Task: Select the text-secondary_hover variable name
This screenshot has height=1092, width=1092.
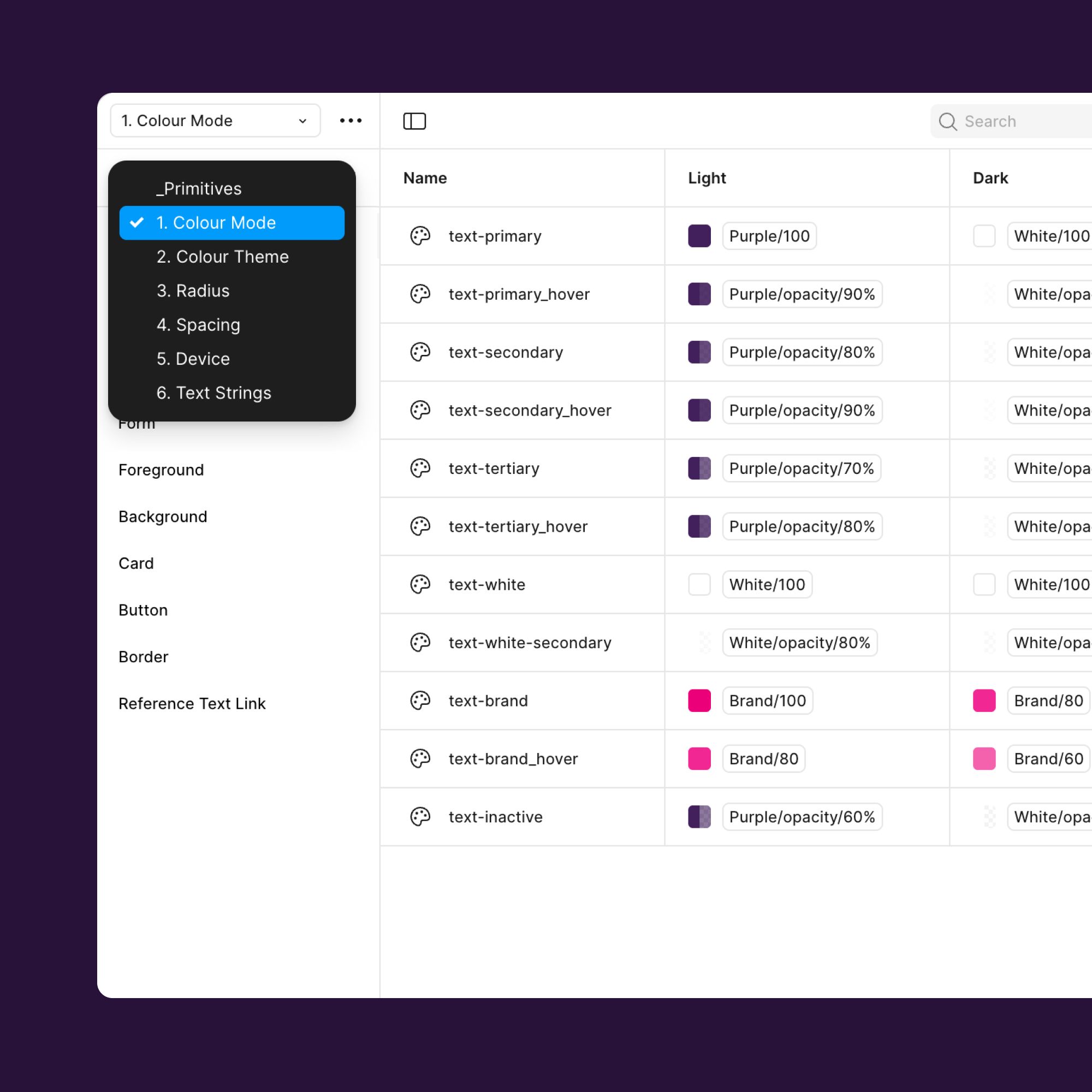Action: point(530,411)
